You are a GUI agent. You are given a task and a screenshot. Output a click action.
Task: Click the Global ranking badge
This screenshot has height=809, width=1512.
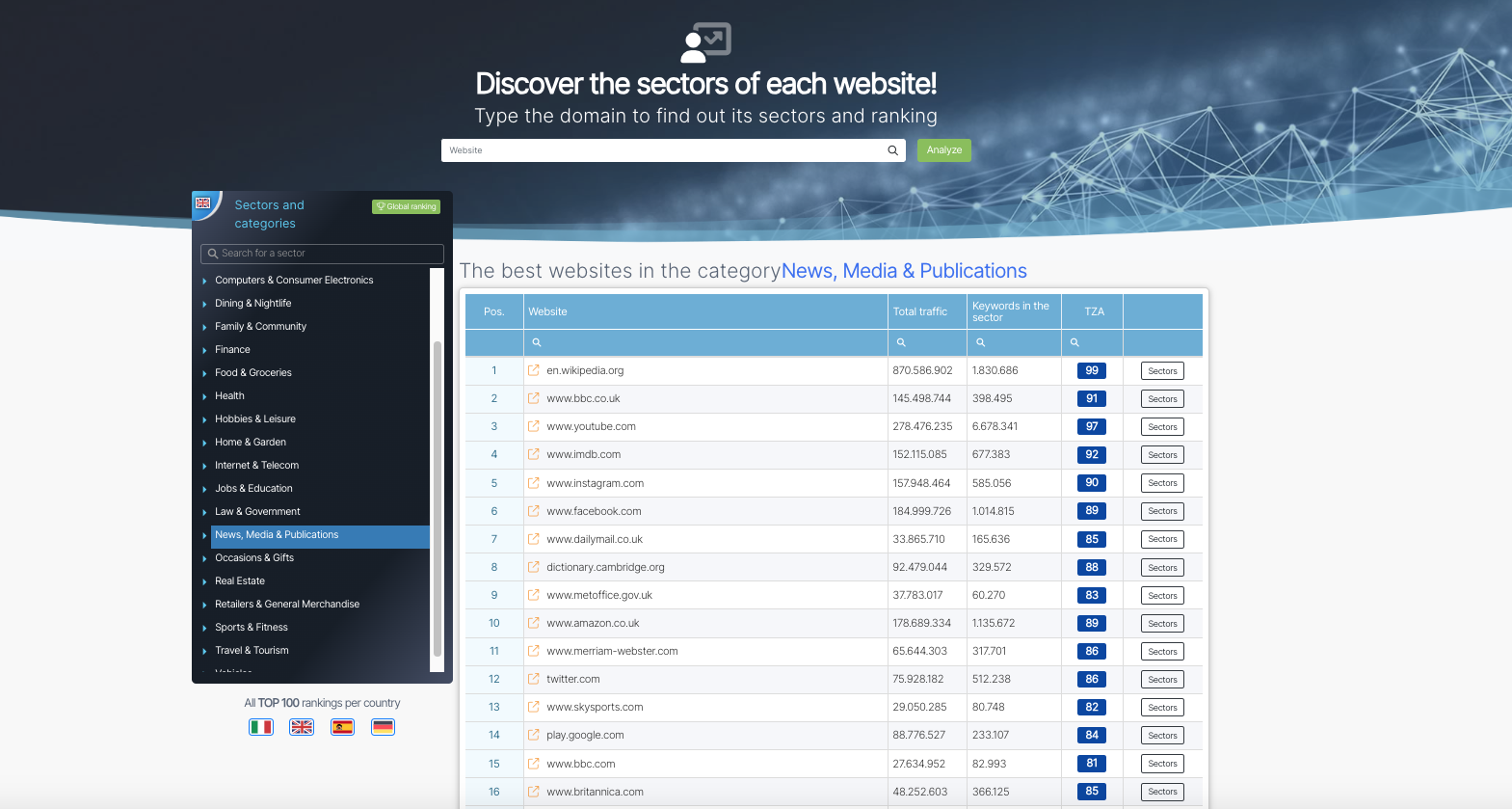(x=406, y=206)
